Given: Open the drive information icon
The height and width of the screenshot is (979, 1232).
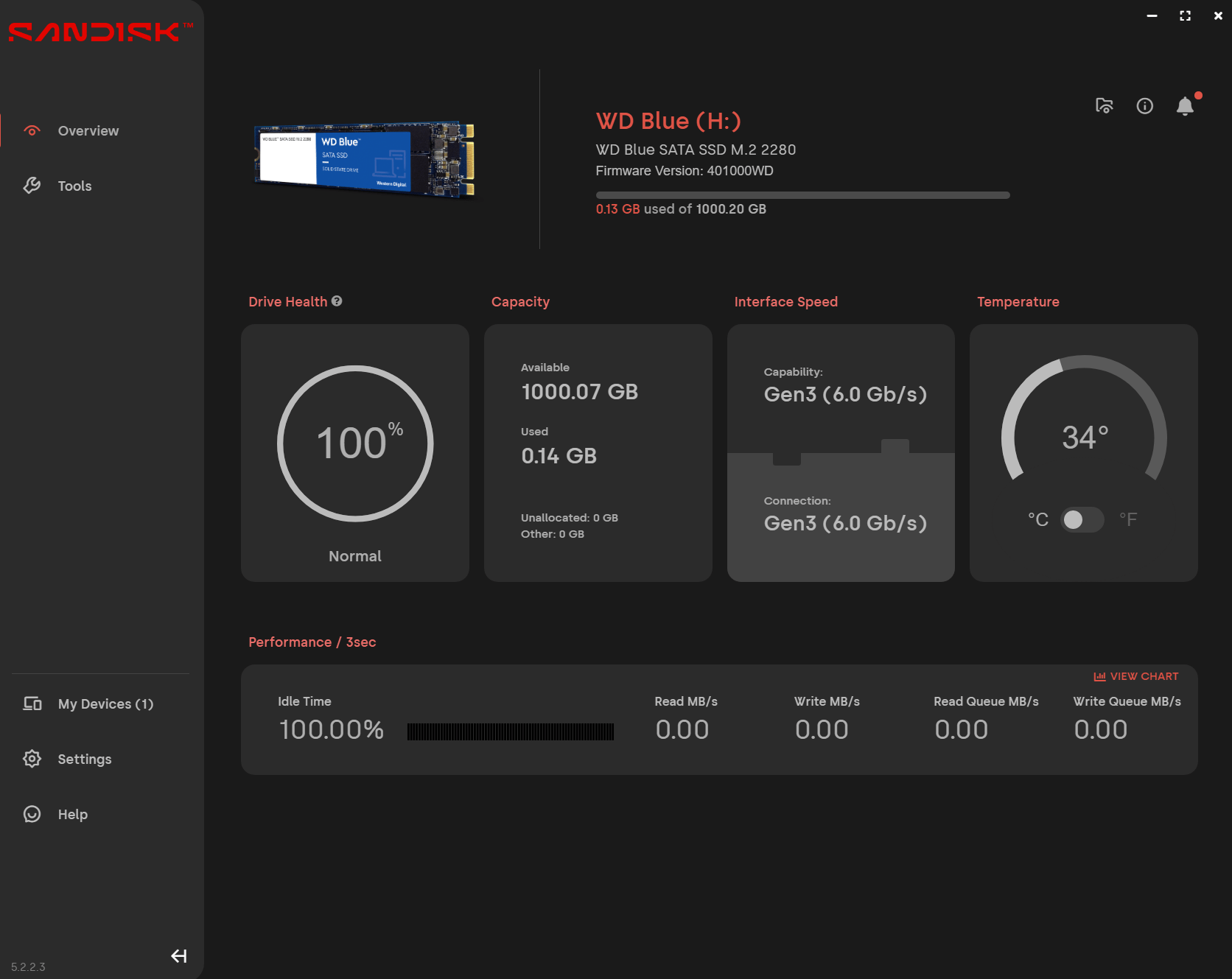Looking at the screenshot, I should click(x=1144, y=106).
